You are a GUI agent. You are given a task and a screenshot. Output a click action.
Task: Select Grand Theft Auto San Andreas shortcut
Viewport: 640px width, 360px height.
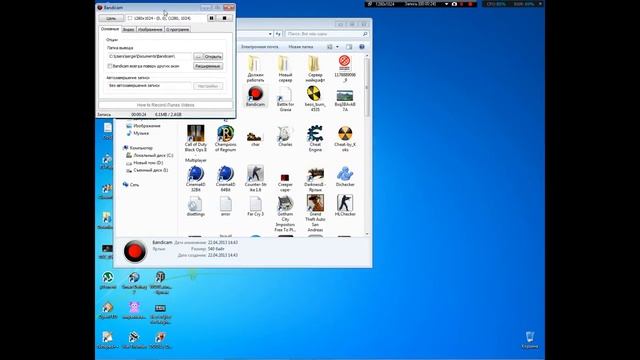click(315, 213)
